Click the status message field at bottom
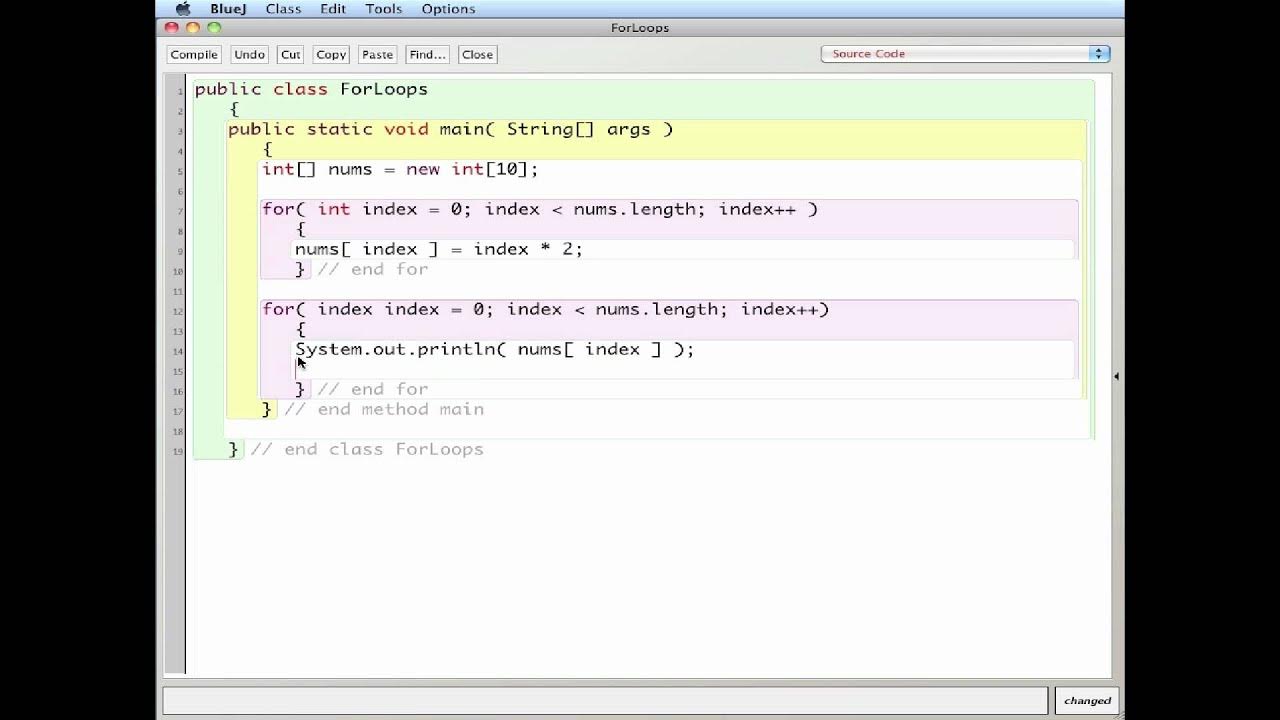 pyautogui.click(x=605, y=700)
